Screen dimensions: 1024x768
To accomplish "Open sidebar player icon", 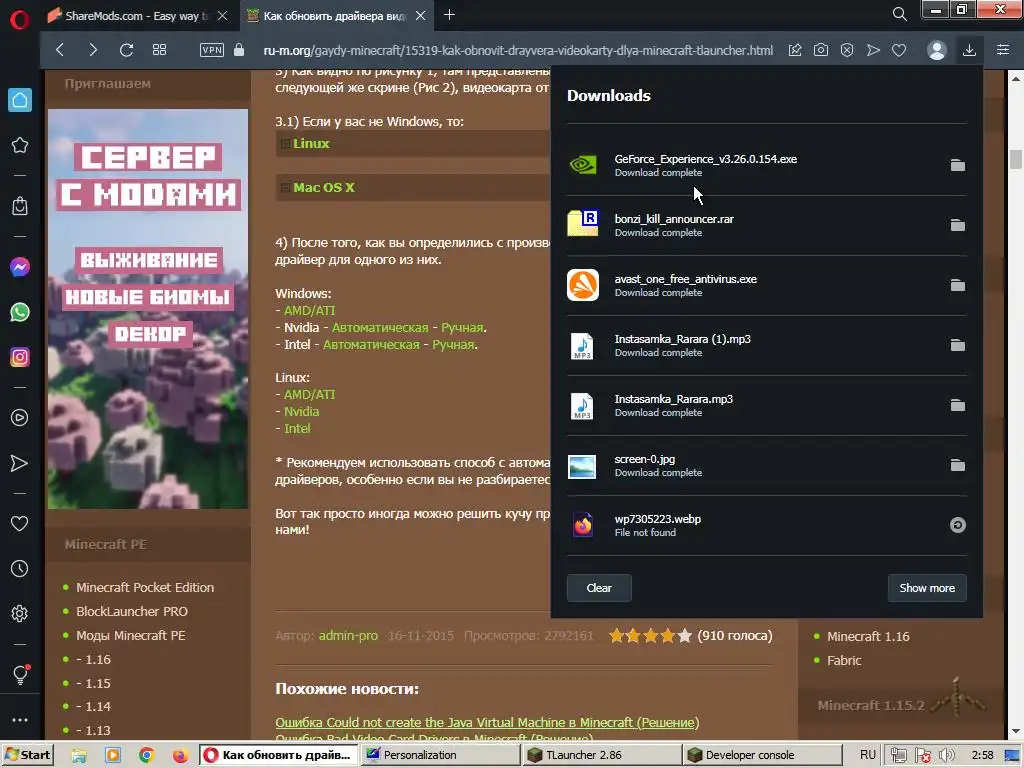I will [x=20, y=417].
